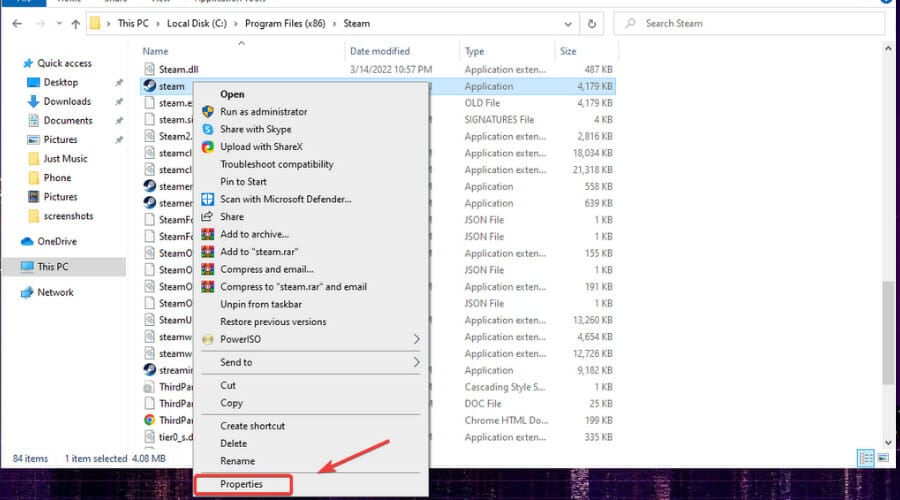Click the Back navigation arrow
The width and height of the screenshot is (900, 500).
pos(17,24)
